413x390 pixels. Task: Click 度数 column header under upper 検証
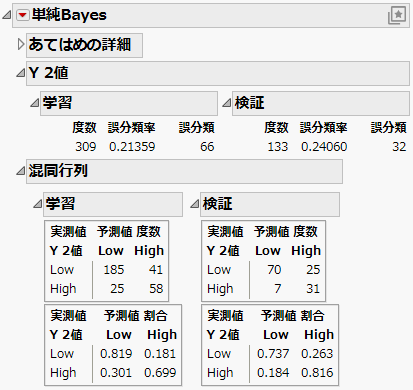coord(276,128)
